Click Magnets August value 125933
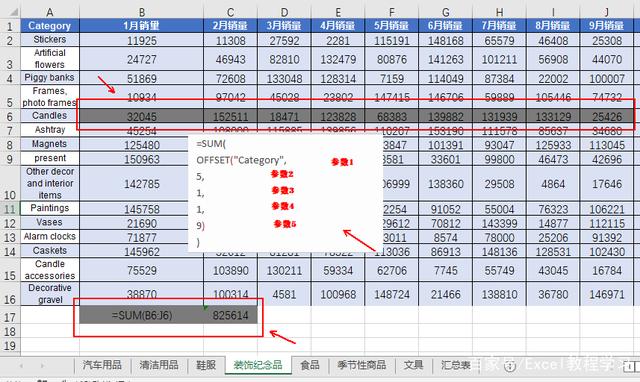The width and height of the screenshot is (640, 382). (553, 145)
